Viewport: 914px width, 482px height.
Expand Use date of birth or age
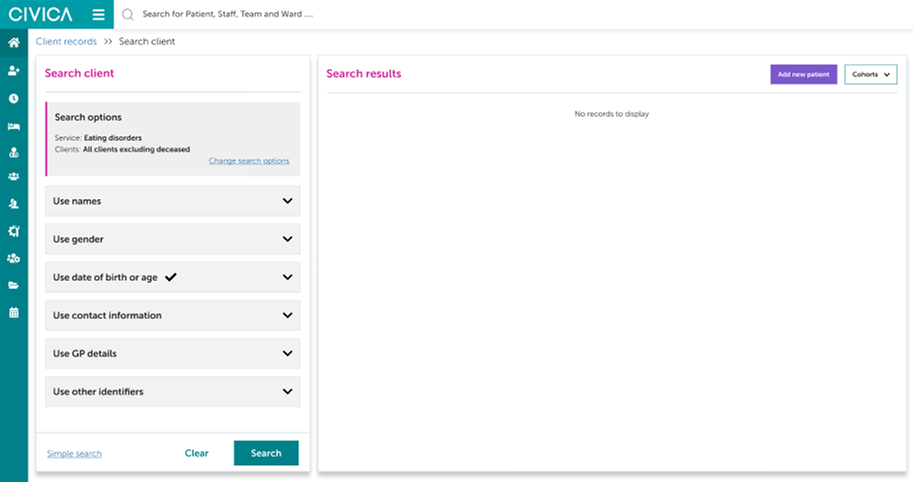coord(173,277)
